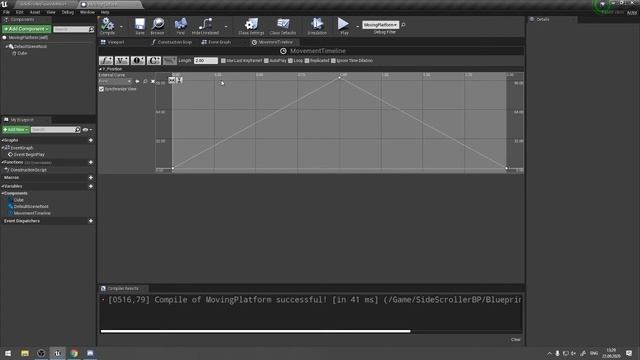Collapse the Functions section
640x360 pixels.
tap(3, 162)
